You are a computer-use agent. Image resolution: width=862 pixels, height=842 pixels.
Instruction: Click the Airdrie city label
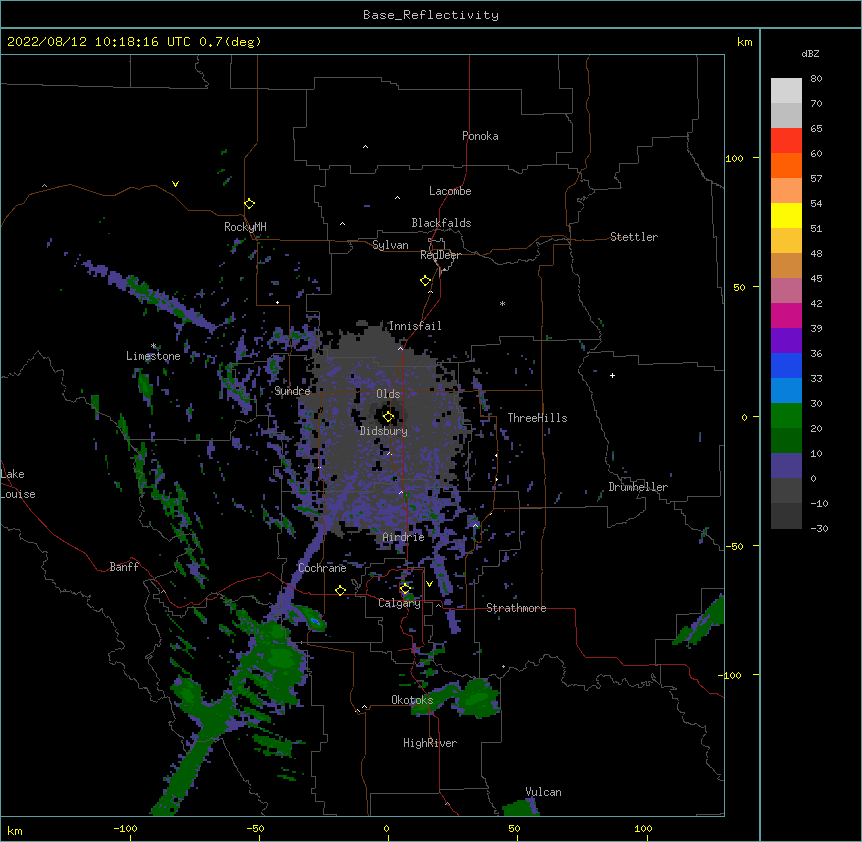pos(404,537)
